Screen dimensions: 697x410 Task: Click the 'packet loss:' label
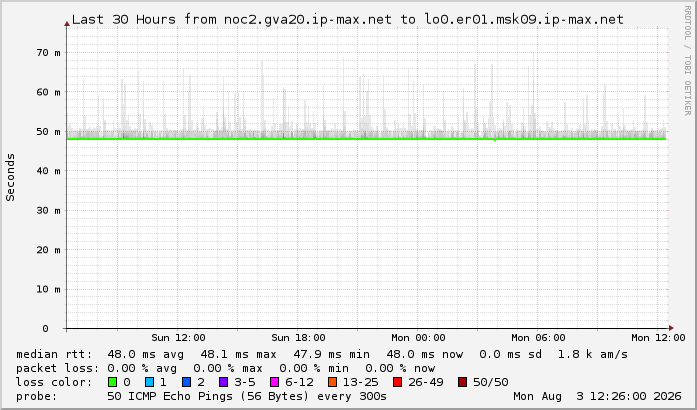pyautogui.click(x=57, y=368)
